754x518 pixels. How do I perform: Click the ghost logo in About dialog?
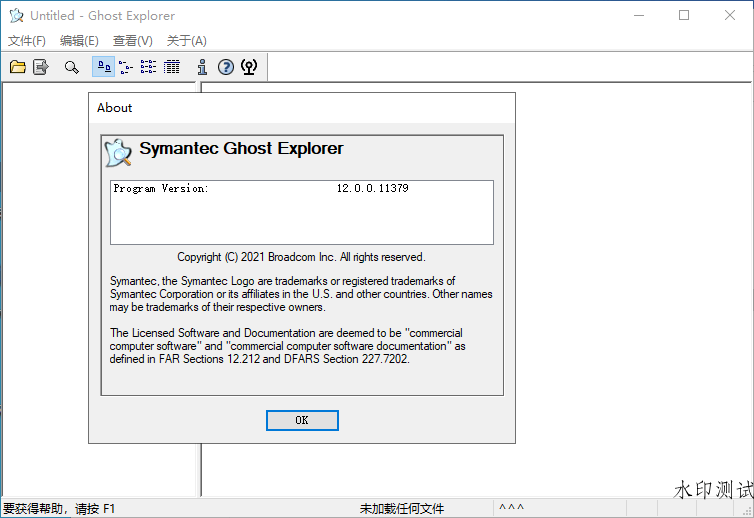118,153
